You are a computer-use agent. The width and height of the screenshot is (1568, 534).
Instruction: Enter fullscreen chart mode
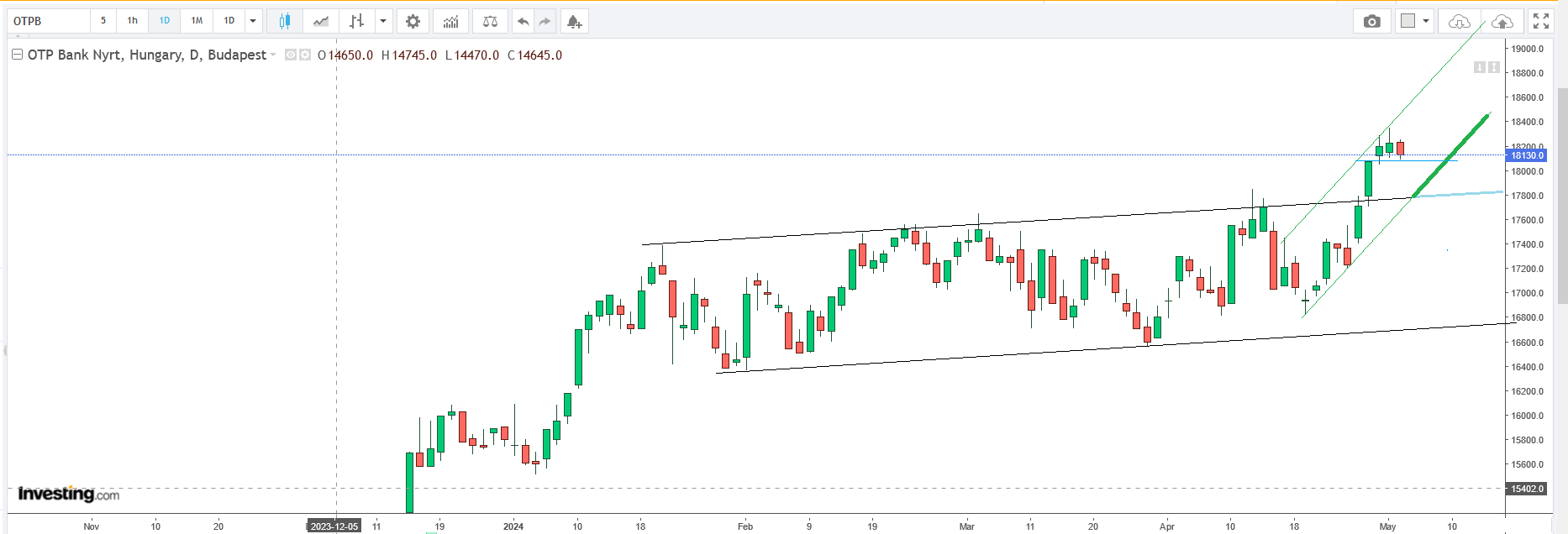pyautogui.click(x=1541, y=21)
